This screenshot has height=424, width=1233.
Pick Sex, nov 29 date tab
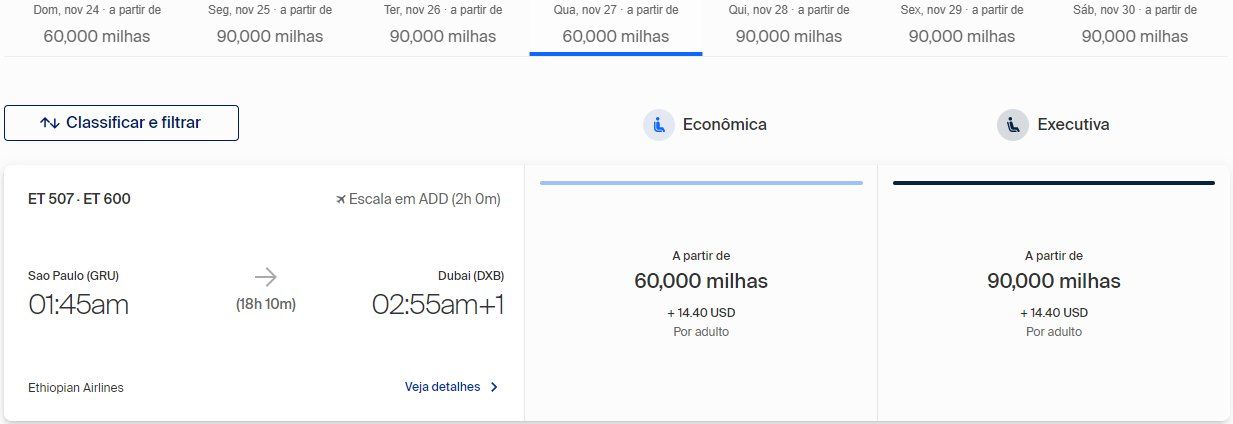(962, 25)
